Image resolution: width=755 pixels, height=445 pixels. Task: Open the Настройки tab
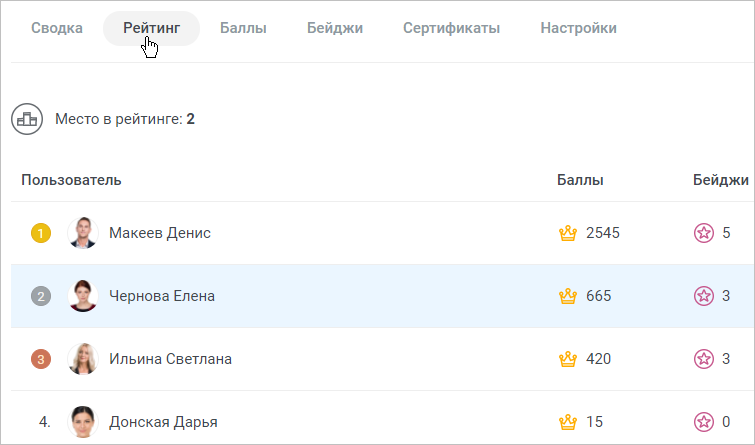tap(578, 28)
